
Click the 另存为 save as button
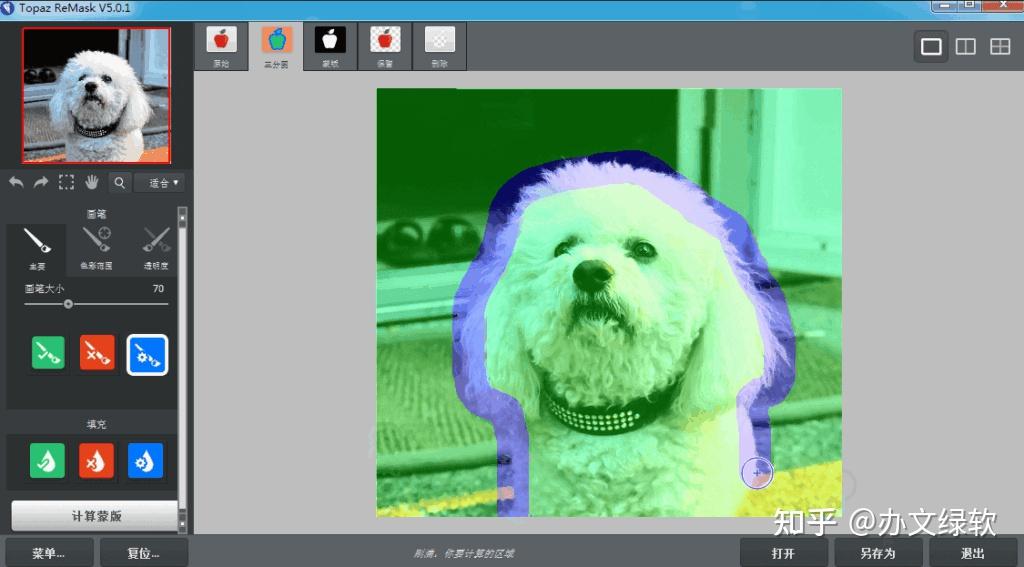tap(877, 553)
